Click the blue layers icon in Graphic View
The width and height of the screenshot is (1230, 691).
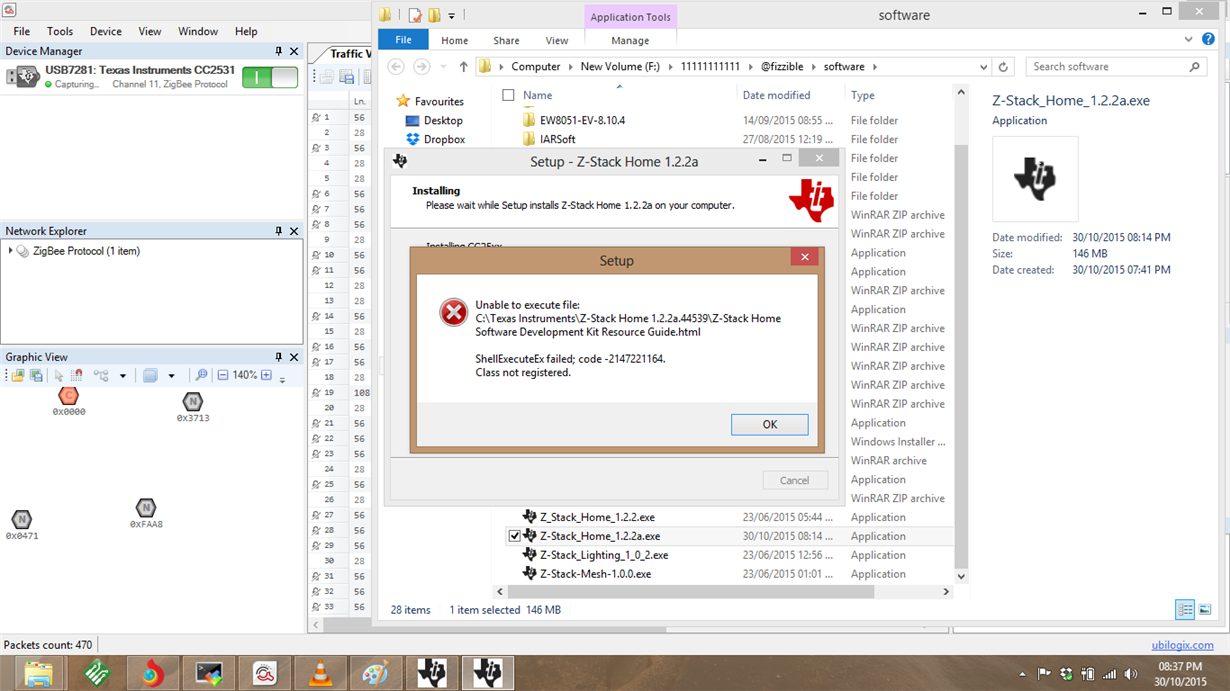click(150, 376)
